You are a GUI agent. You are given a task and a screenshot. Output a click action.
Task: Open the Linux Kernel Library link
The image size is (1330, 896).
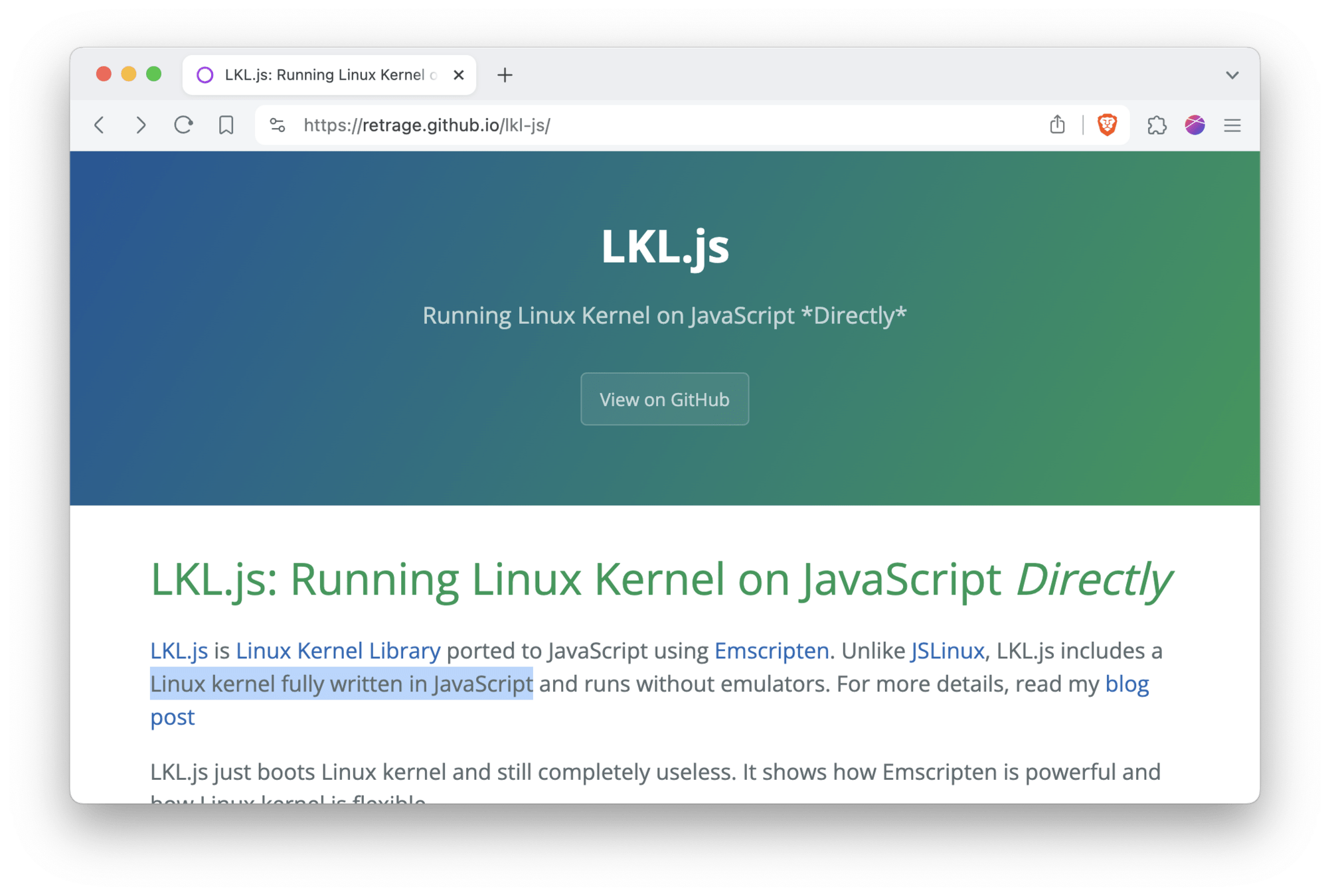point(338,650)
